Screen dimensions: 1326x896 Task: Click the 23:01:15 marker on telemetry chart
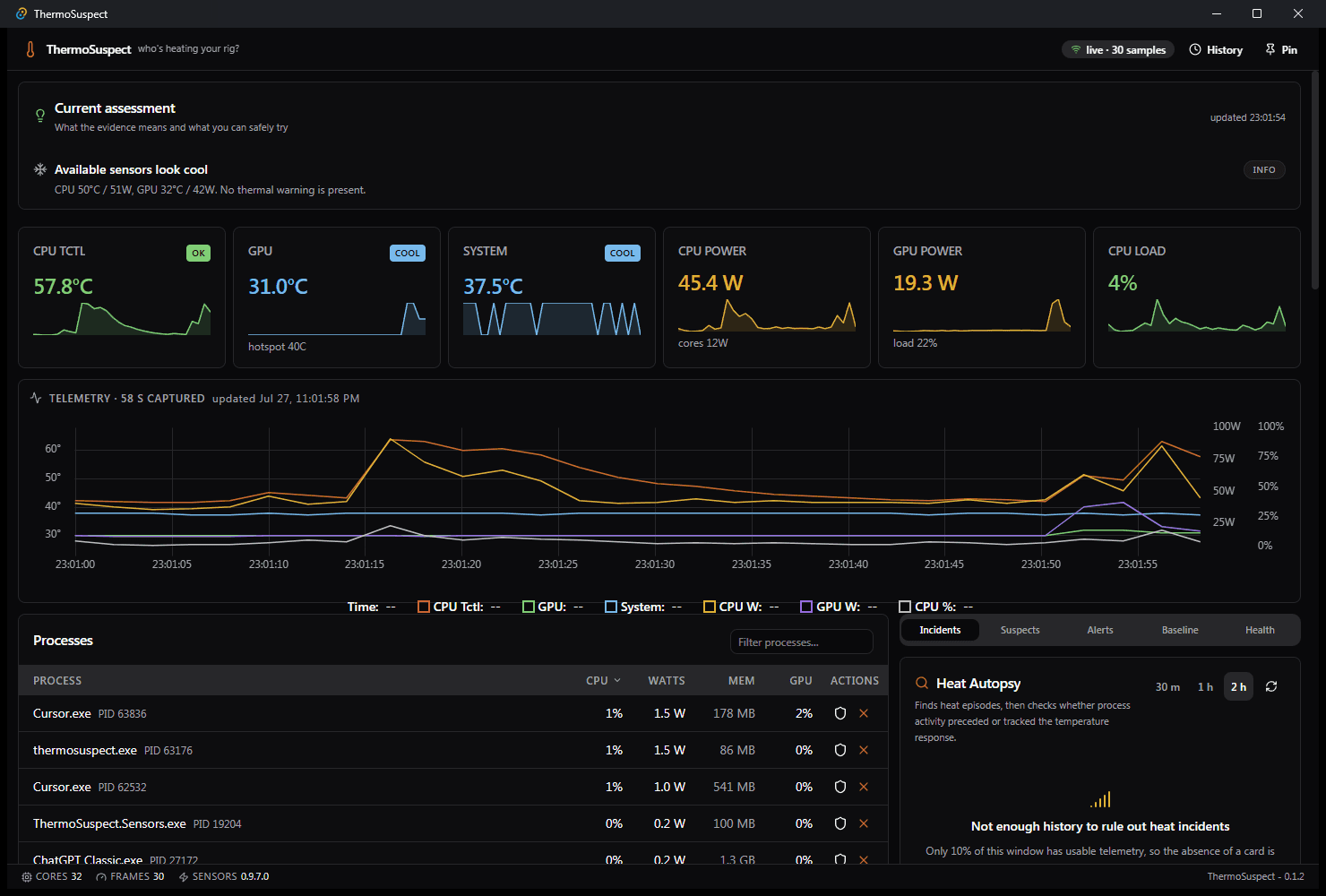[x=365, y=564]
